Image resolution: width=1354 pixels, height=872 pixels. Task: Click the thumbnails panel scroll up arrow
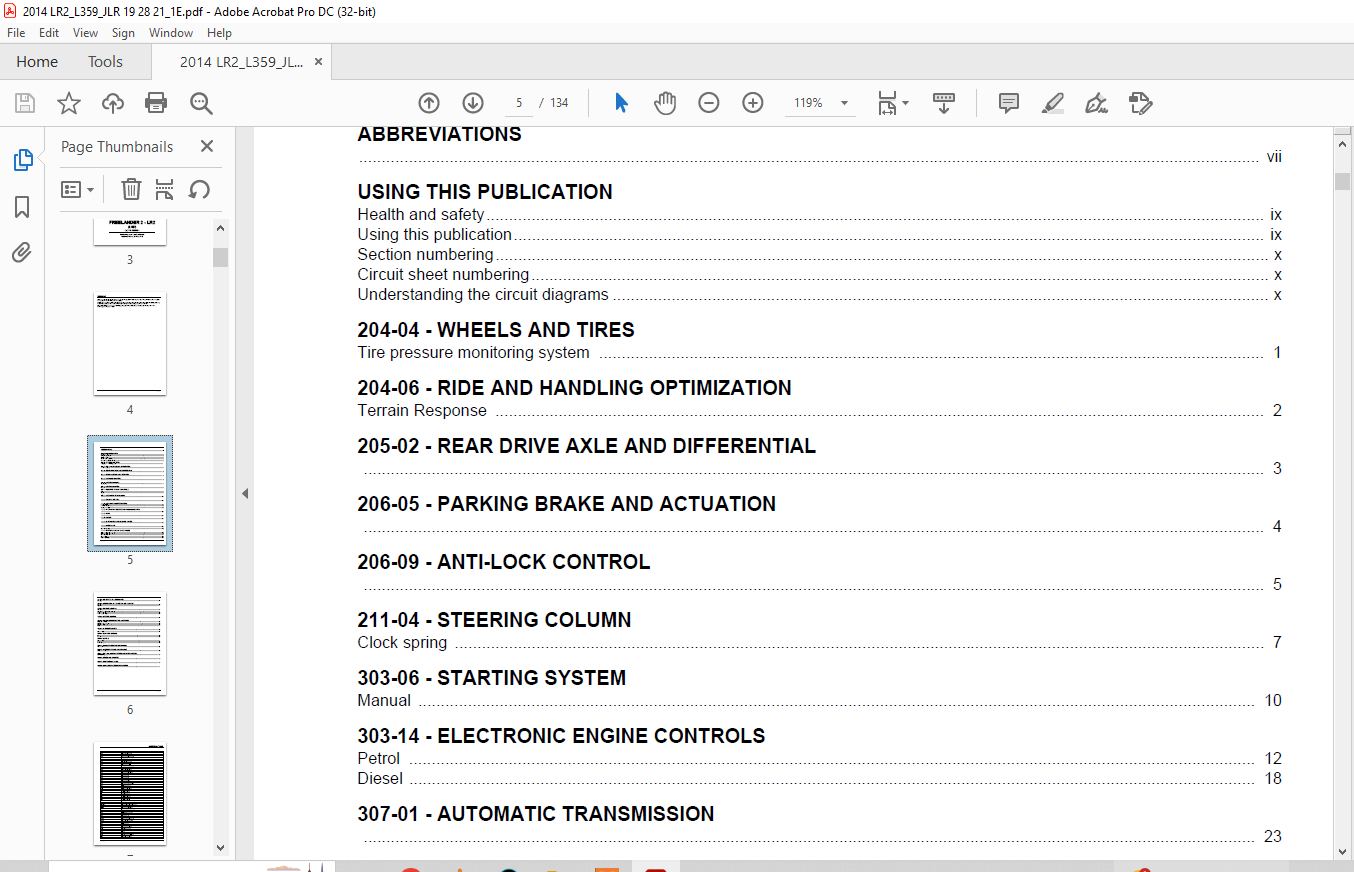point(221,229)
